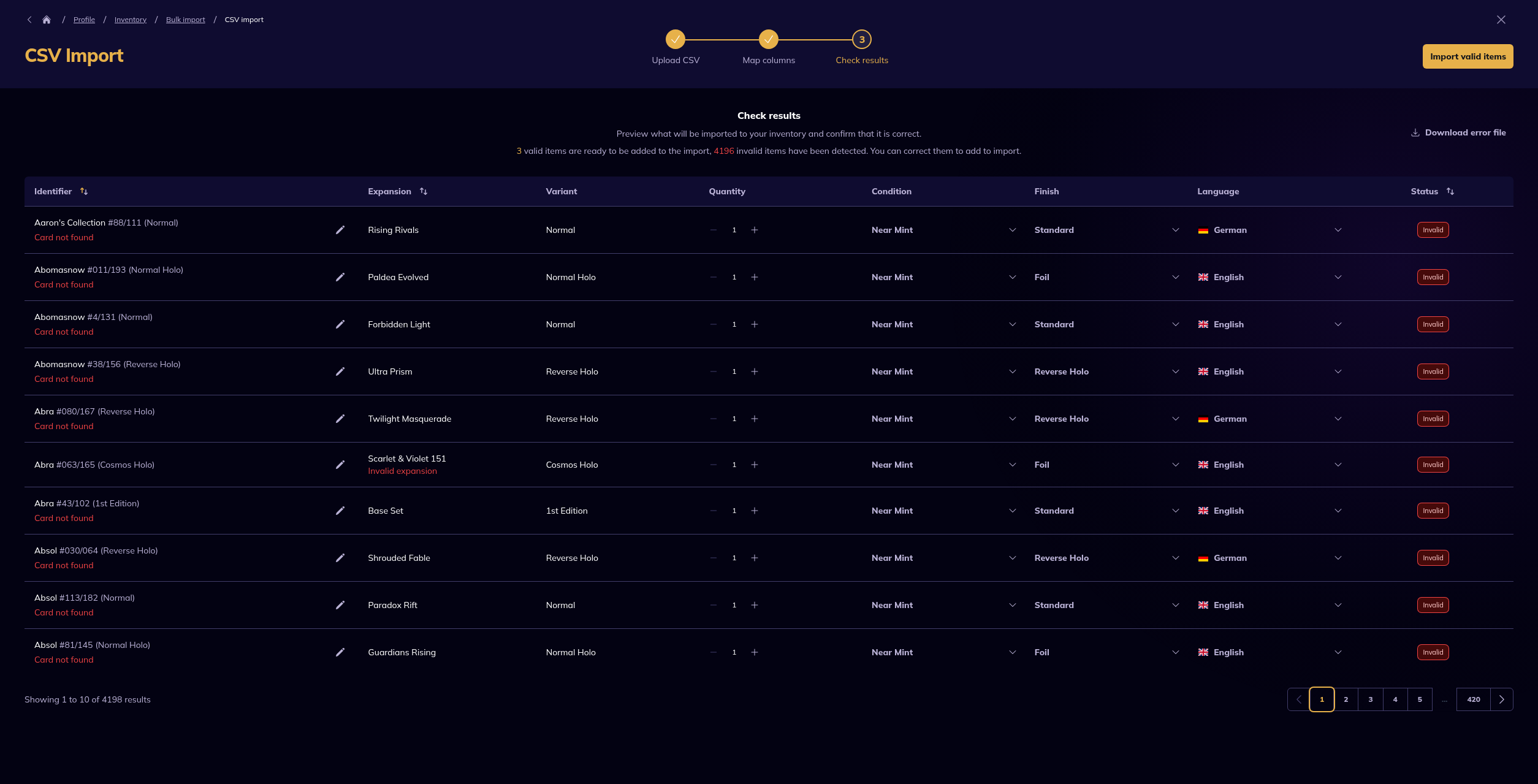The image size is (1538, 784).
Task: Go to page 420 of results
Action: [1474, 699]
